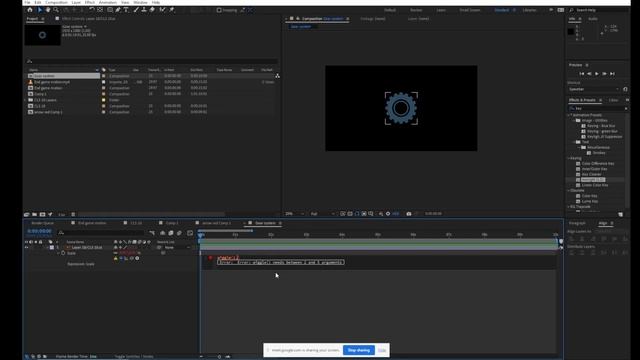Open the magnification ratio dropdown
This screenshot has height=360, width=640.
click(295, 214)
